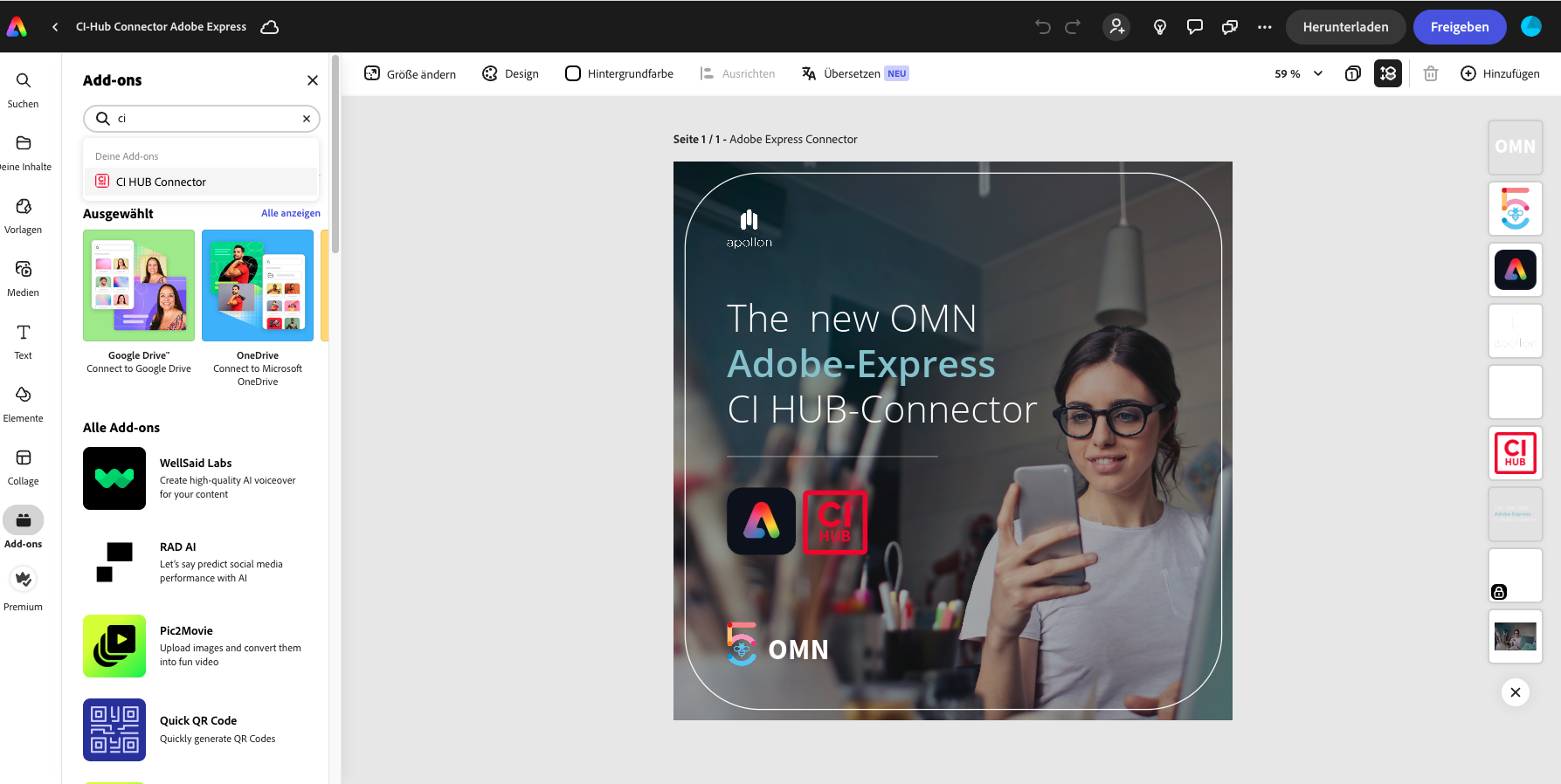Delete the page with the trash icon

click(x=1431, y=74)
